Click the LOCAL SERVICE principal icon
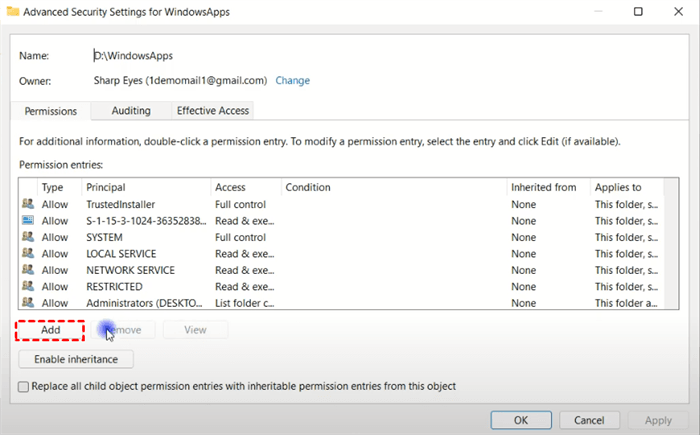700x435 pixels. [28, 254]
